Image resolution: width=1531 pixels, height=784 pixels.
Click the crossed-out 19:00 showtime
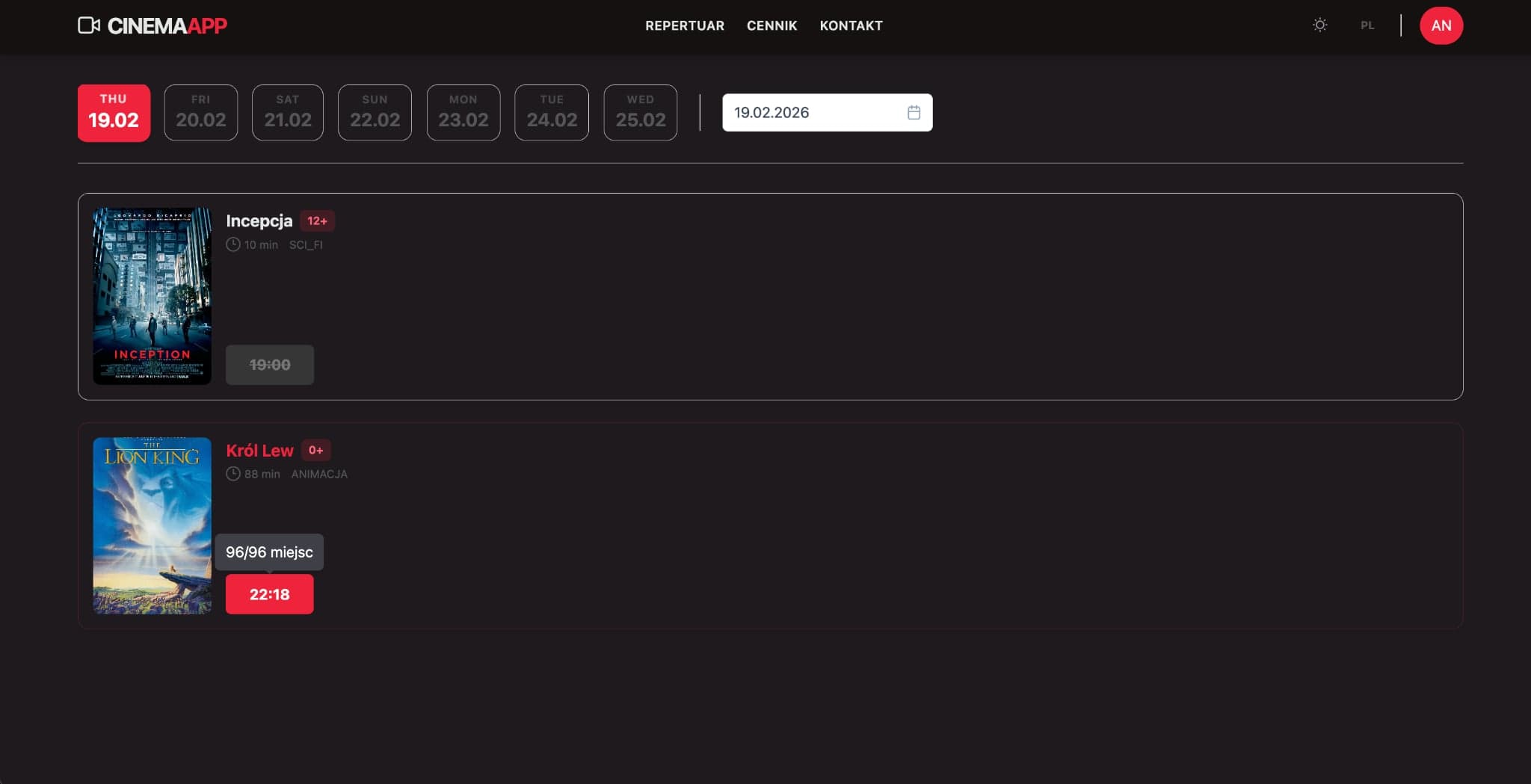pyautogui.click(x=270, y=364)
